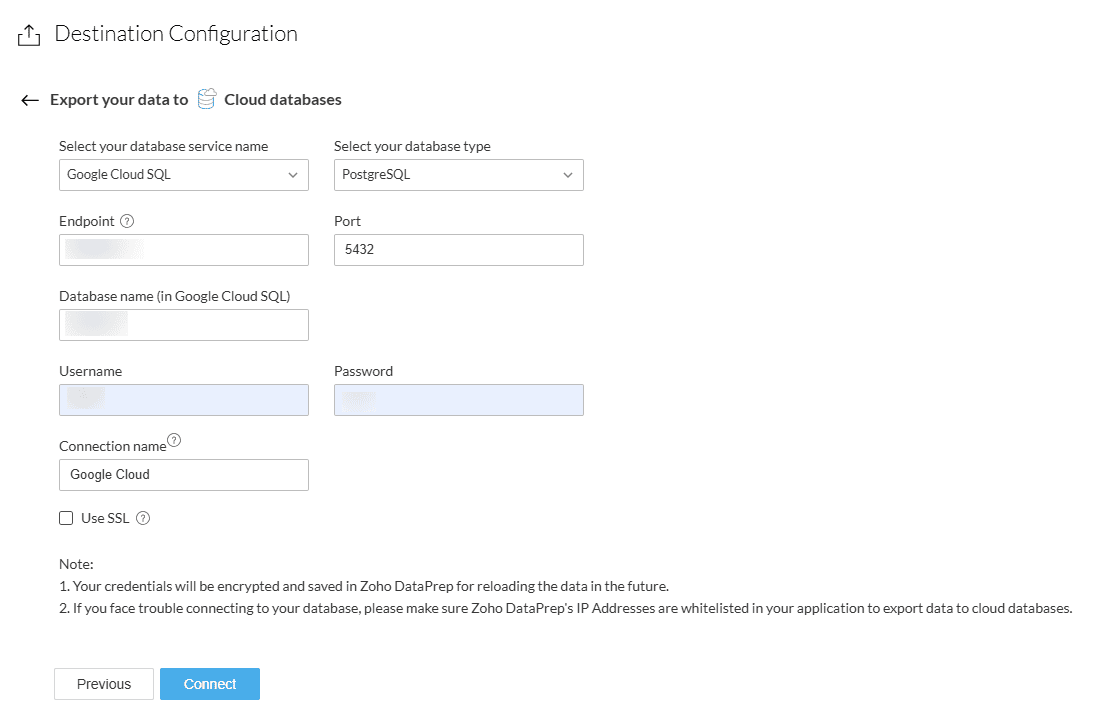Click the Use SSL help icon

point(143,518)
